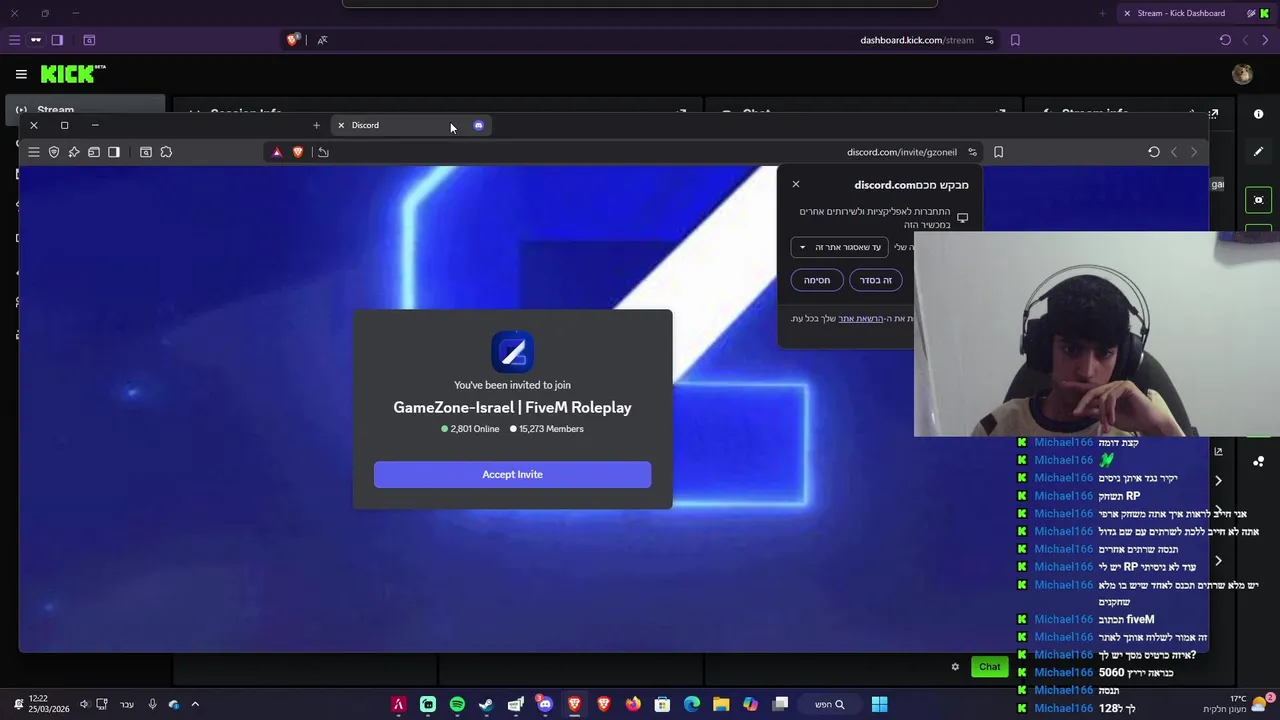The height and width of the screenshot is (720, 1280).
Task: Open File Explorer from the taskbar
Action: (721, 704)
